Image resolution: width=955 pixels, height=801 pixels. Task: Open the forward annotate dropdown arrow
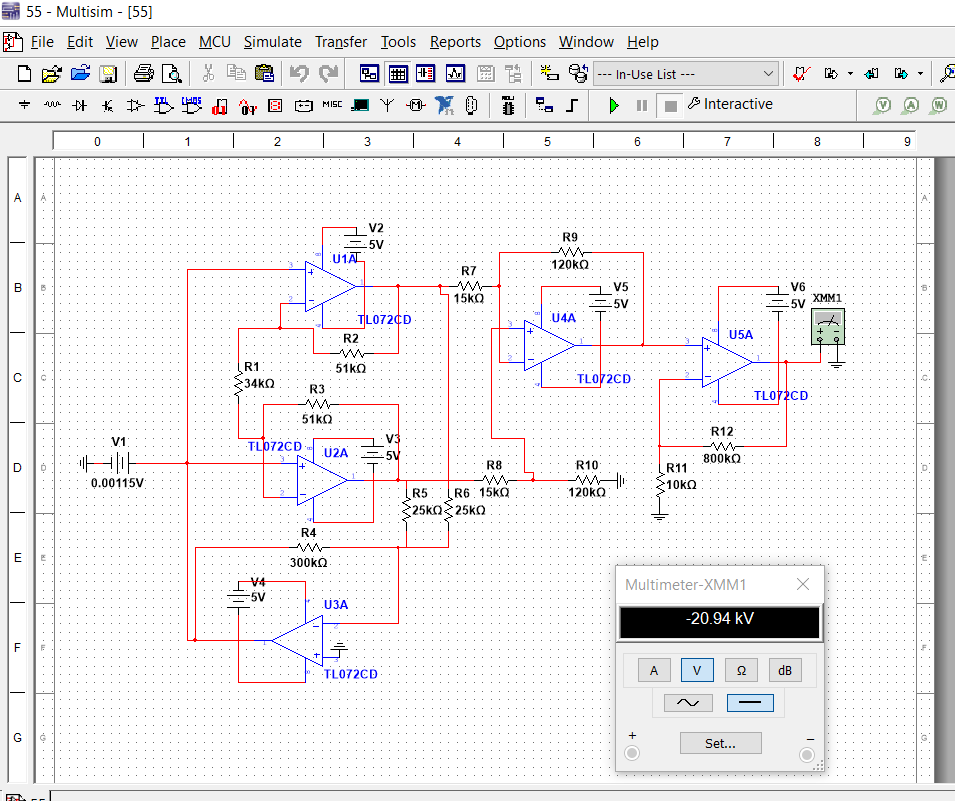tap(921, 73)
